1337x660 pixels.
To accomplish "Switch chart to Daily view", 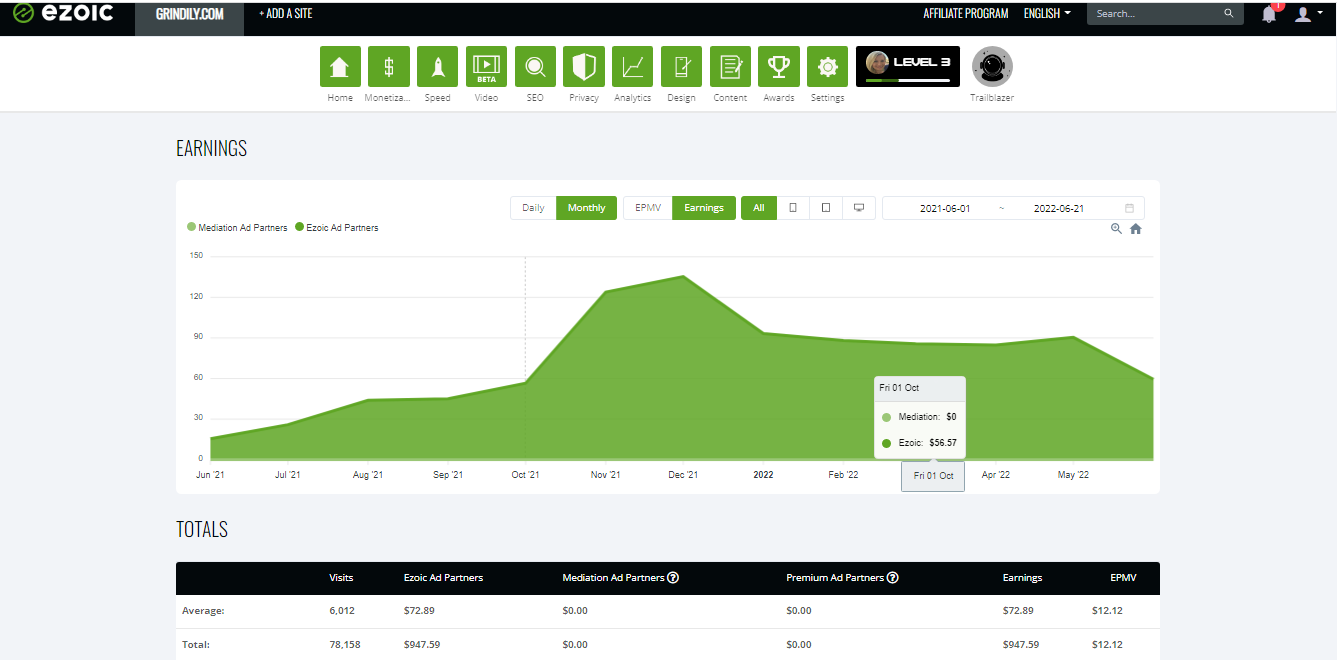I will pyautogui.click(x=534, y=208).
